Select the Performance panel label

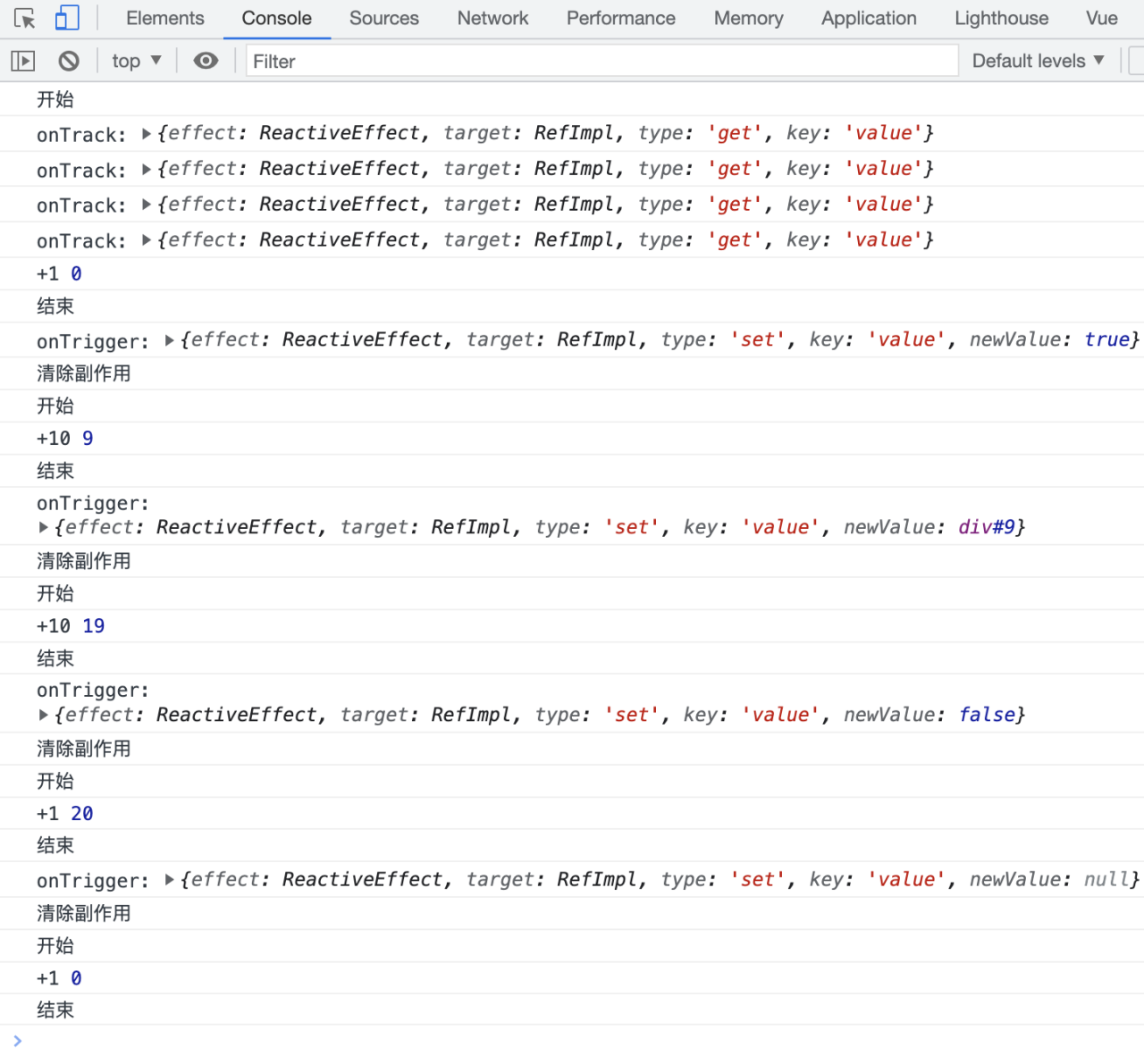tap(620, 18)
